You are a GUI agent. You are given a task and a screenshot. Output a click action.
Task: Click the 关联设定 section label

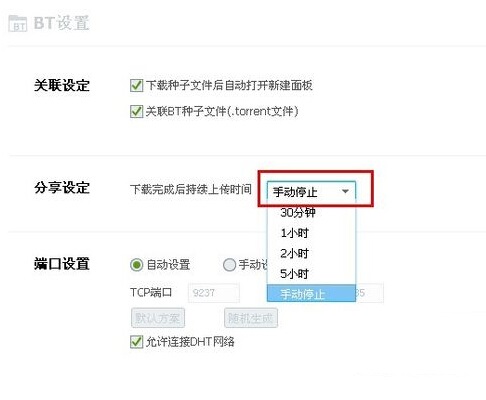(x=62, y=85)
